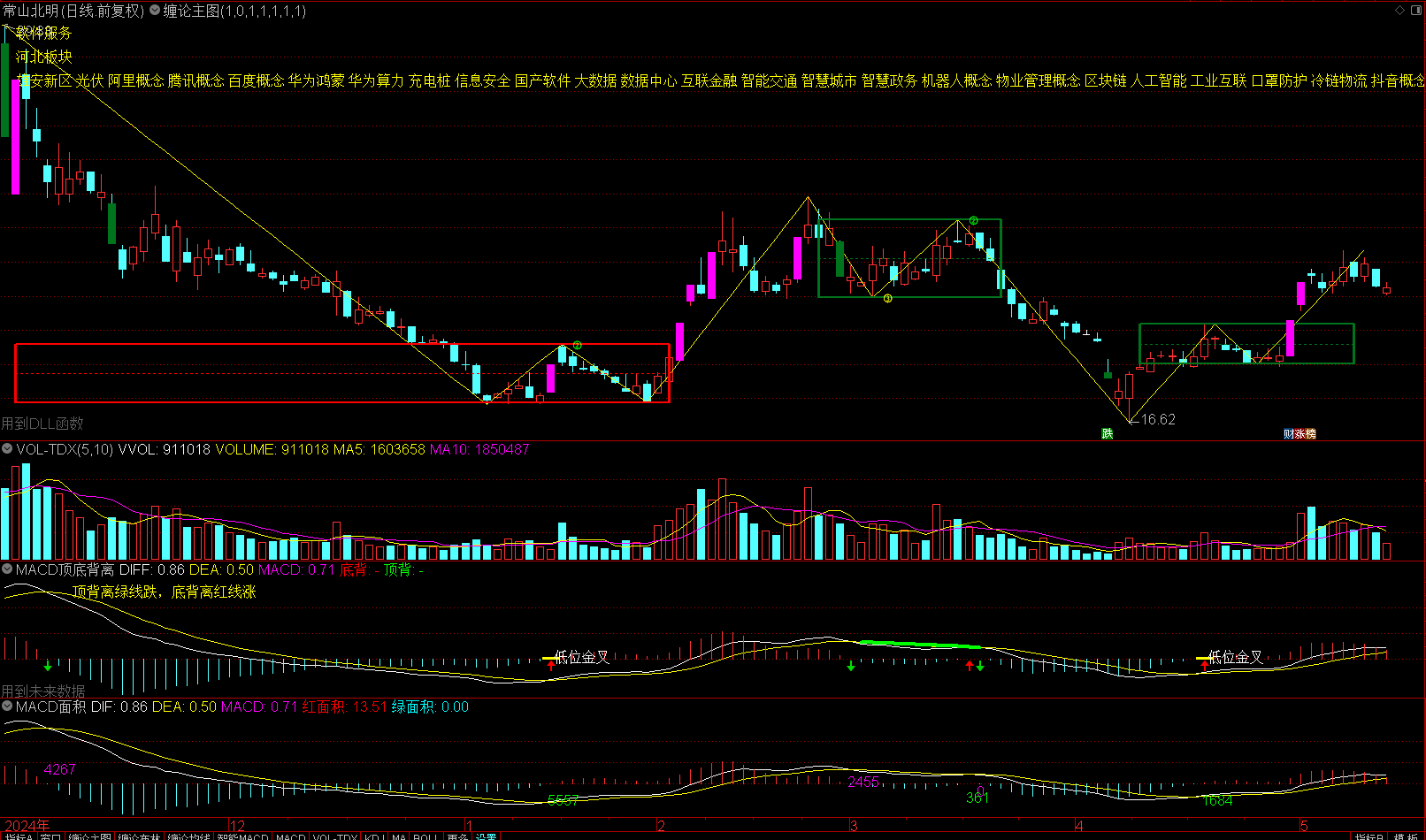Expand the MACD面积 indicator dropdown arrow
The width and height of the screenshot is (1426, 840).
(7, 706)
